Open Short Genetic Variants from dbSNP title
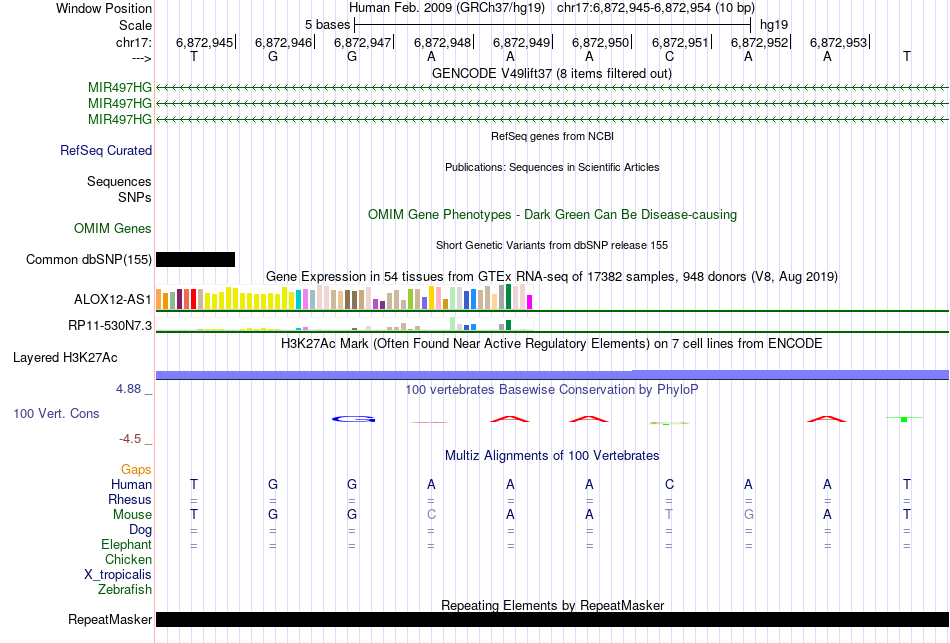 pyautogui.click(x=552, y=245)
